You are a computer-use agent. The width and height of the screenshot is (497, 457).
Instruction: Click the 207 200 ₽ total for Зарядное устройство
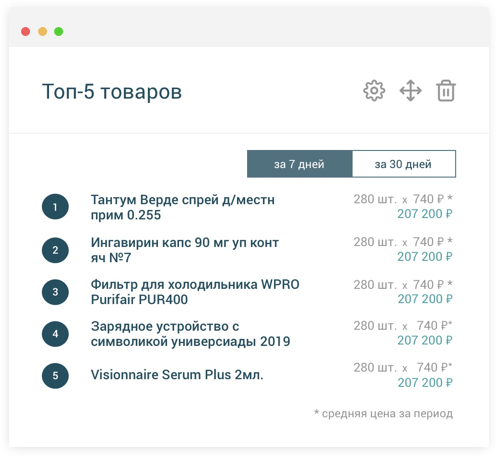click(x=425, y=341)
